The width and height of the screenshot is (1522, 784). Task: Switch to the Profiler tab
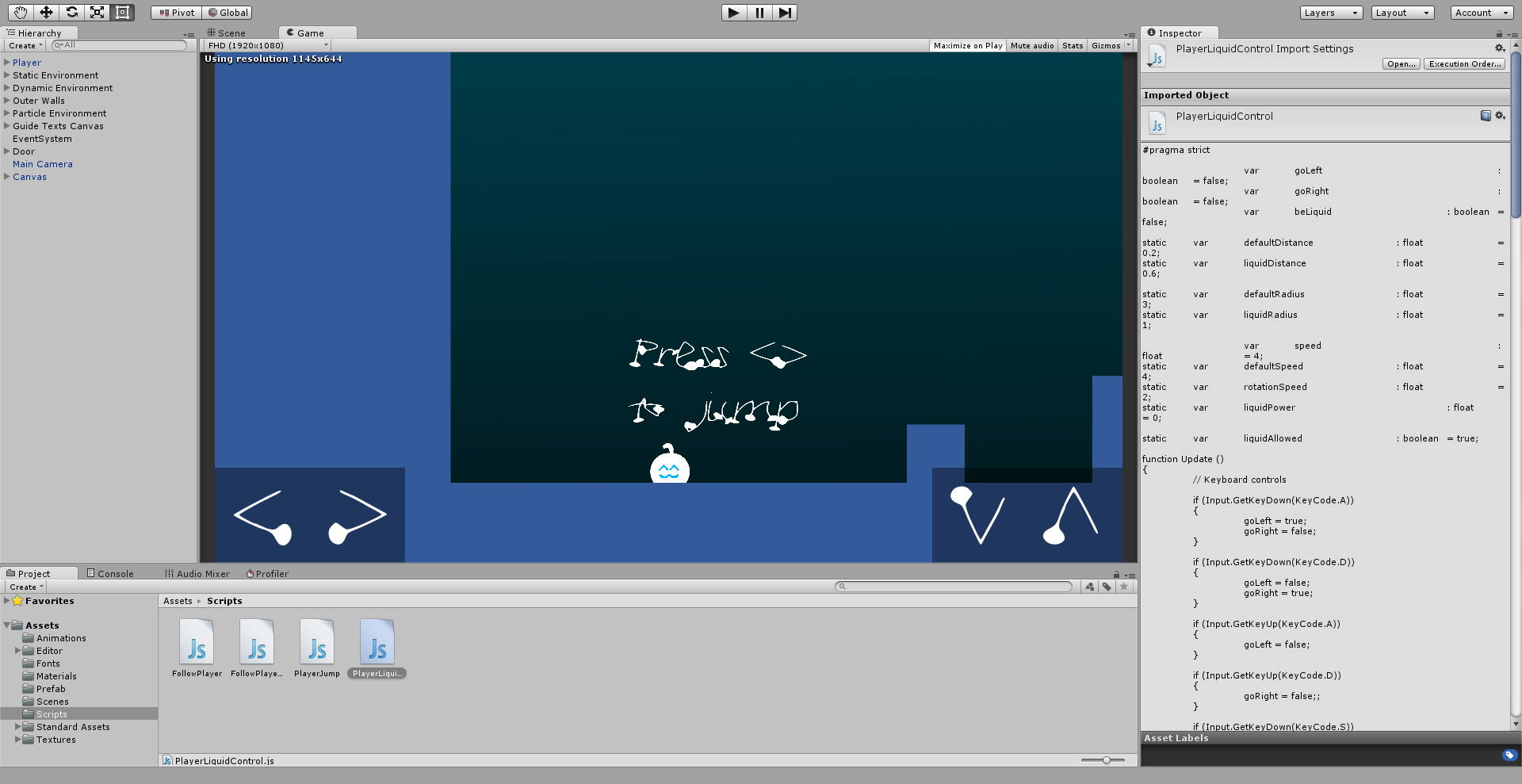267,574
